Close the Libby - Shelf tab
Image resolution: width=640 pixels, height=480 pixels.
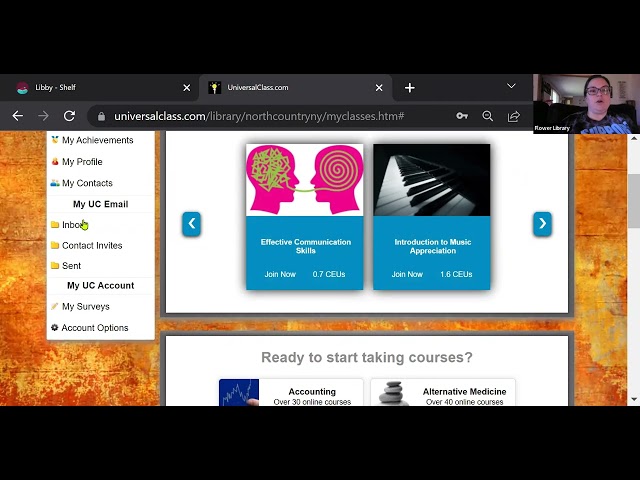(x=187, y=88)
